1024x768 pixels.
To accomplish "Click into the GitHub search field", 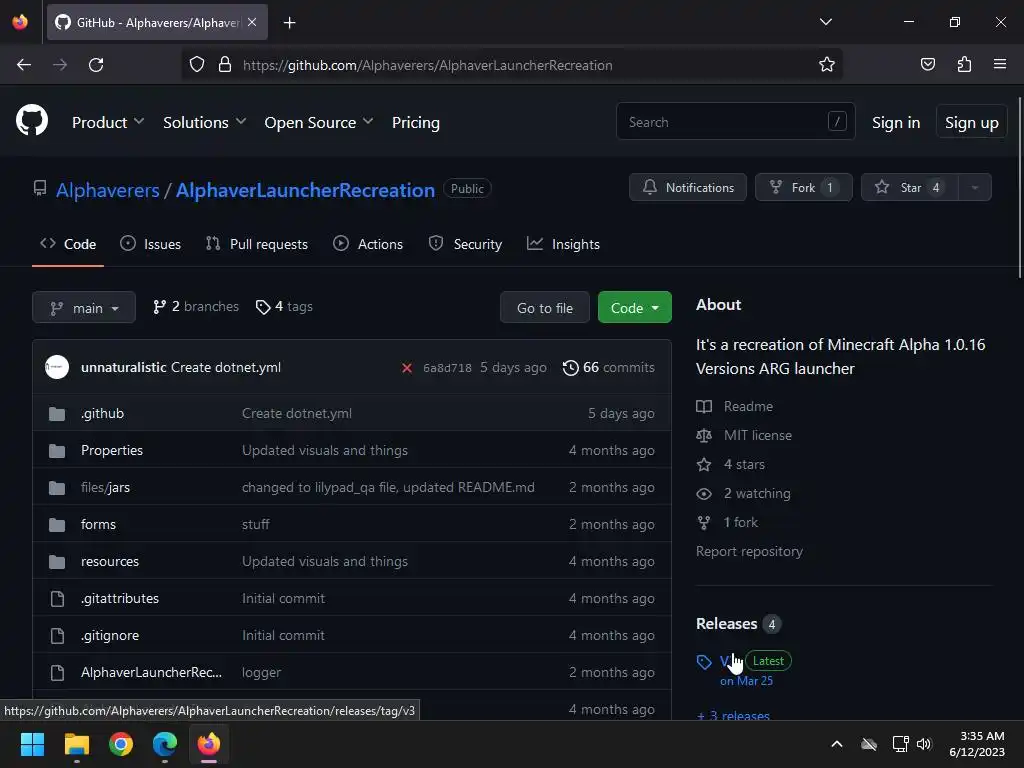I will point(735,121).
